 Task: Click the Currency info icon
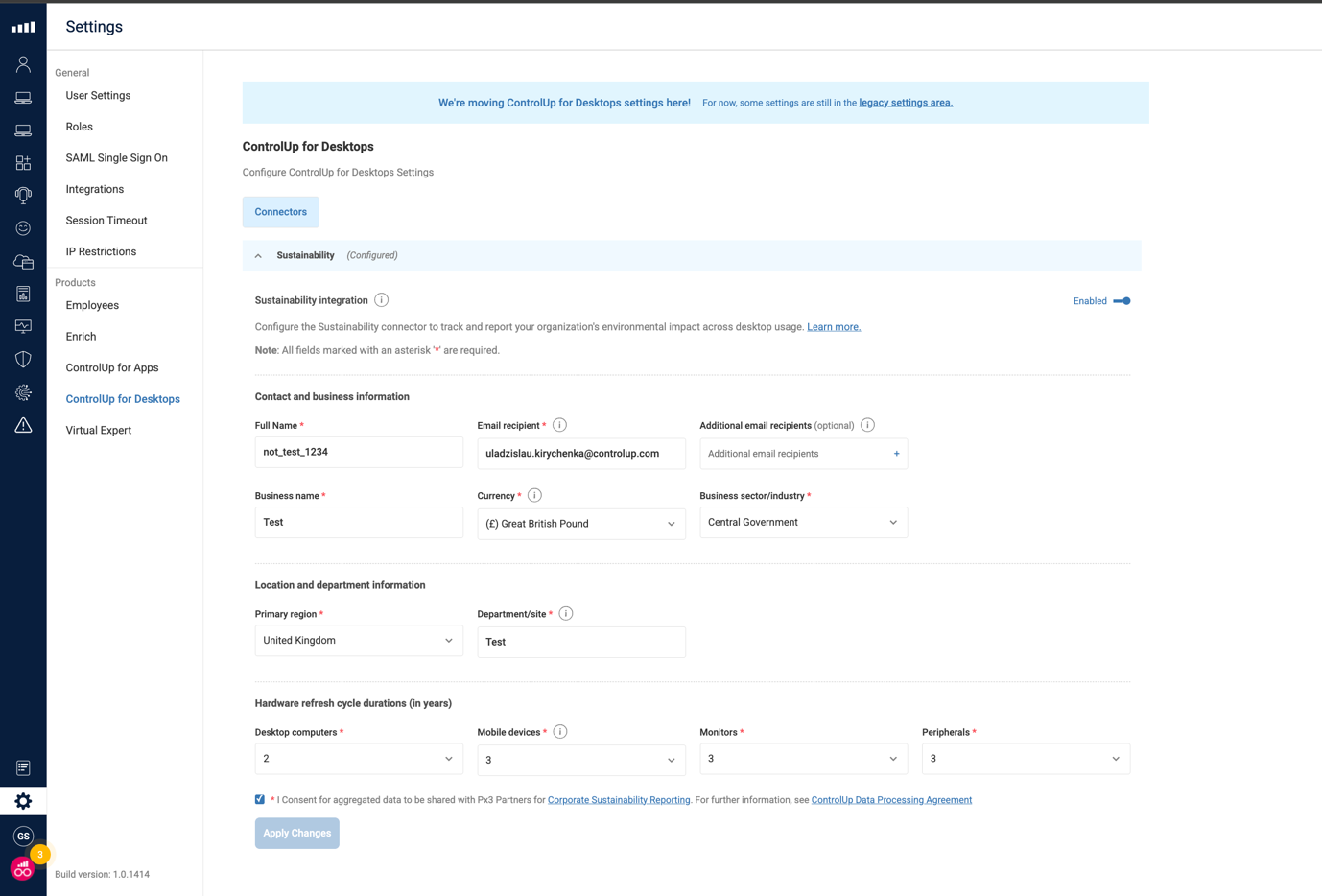pyautogui.click(x=534, y=495)
